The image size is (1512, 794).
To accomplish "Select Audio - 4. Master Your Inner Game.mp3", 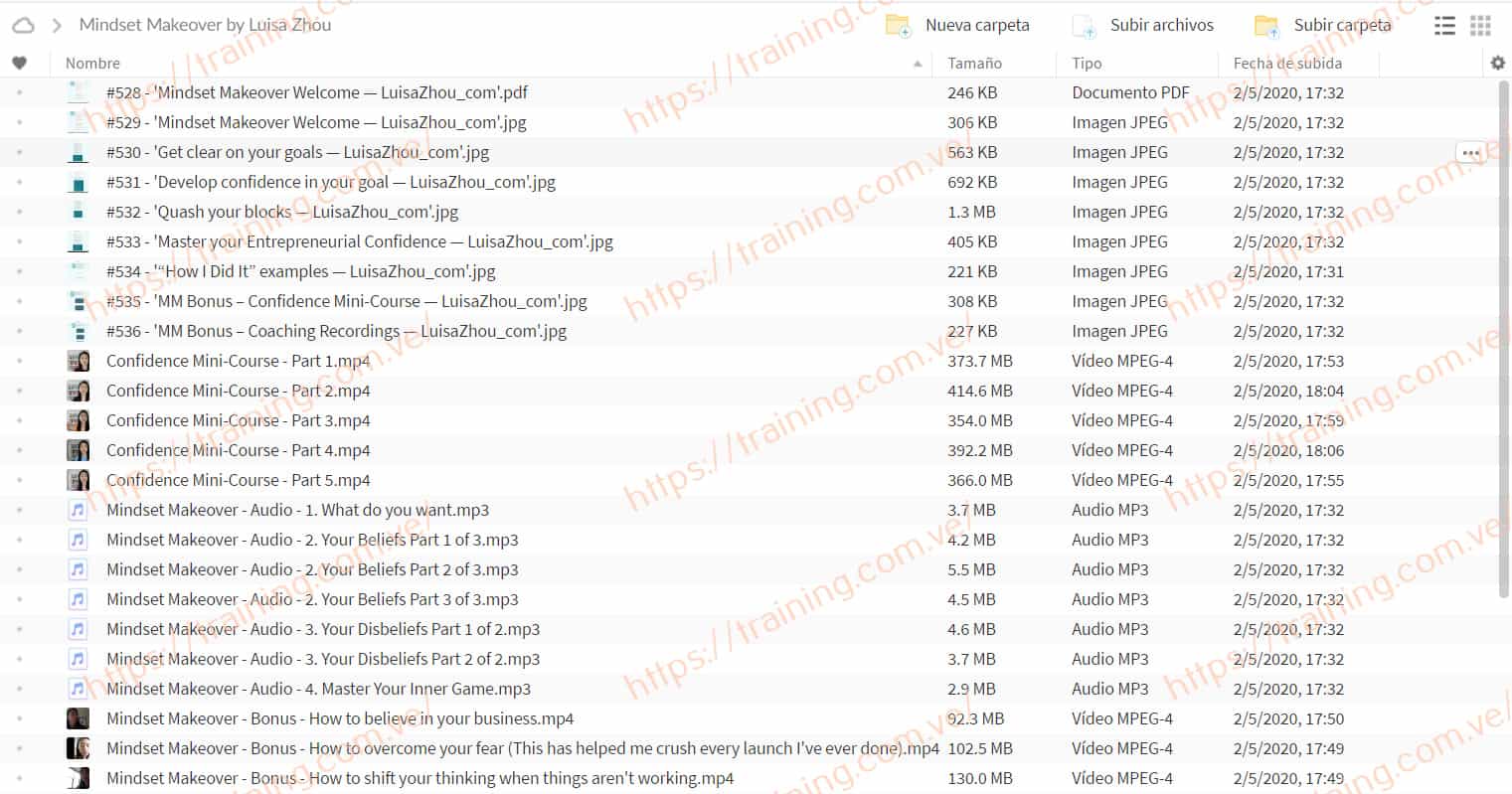I will [x=318, y=689].
